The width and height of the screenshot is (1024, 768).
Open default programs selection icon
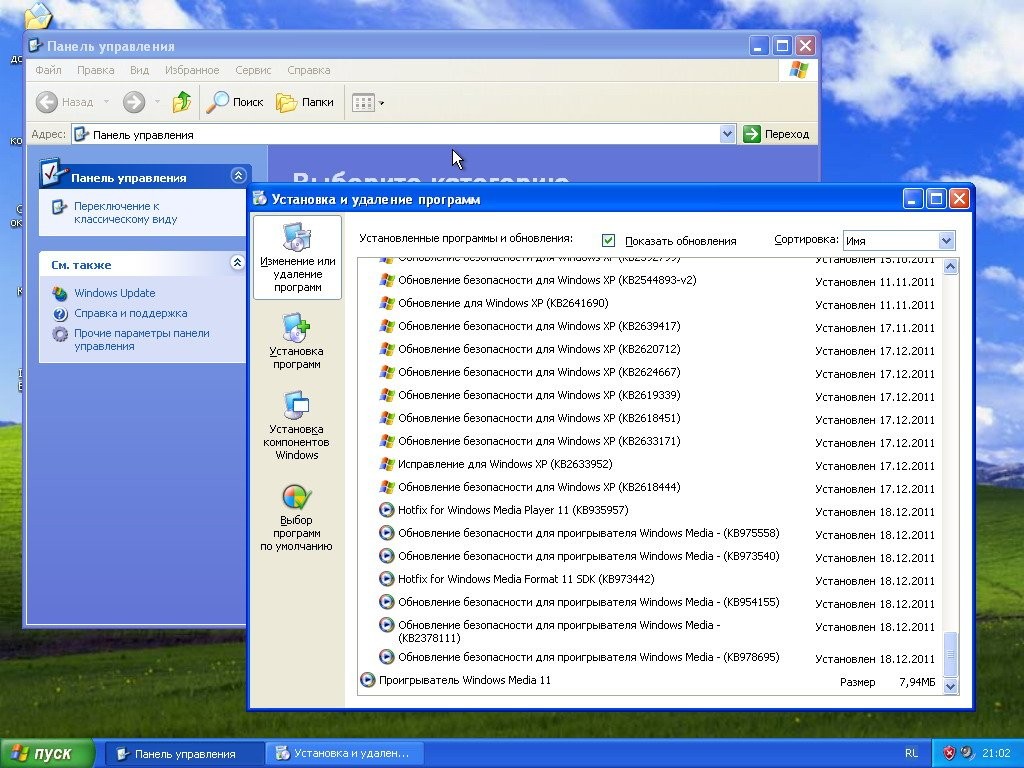click(296, 518)
